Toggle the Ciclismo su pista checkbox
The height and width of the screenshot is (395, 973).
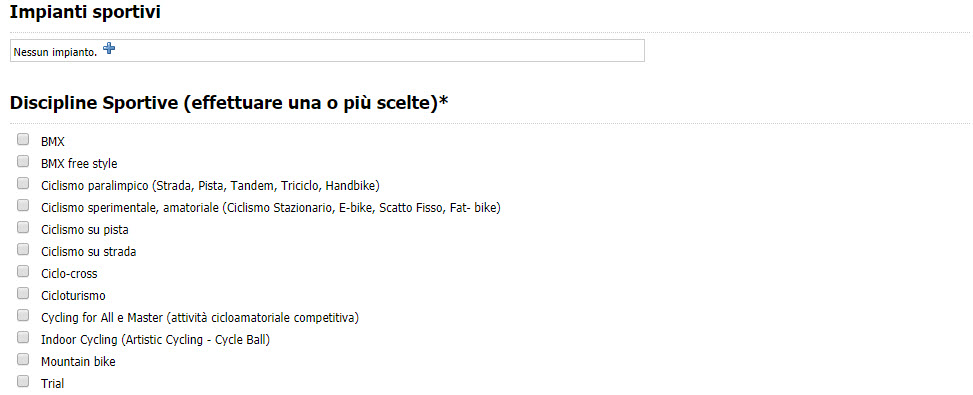(23, 227)
